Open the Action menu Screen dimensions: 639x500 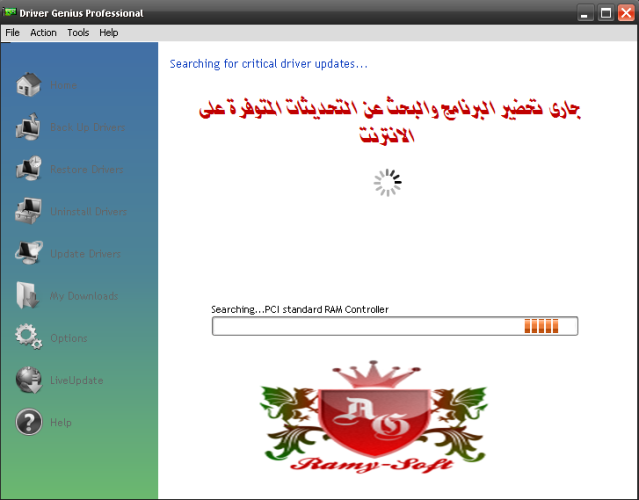43,33
